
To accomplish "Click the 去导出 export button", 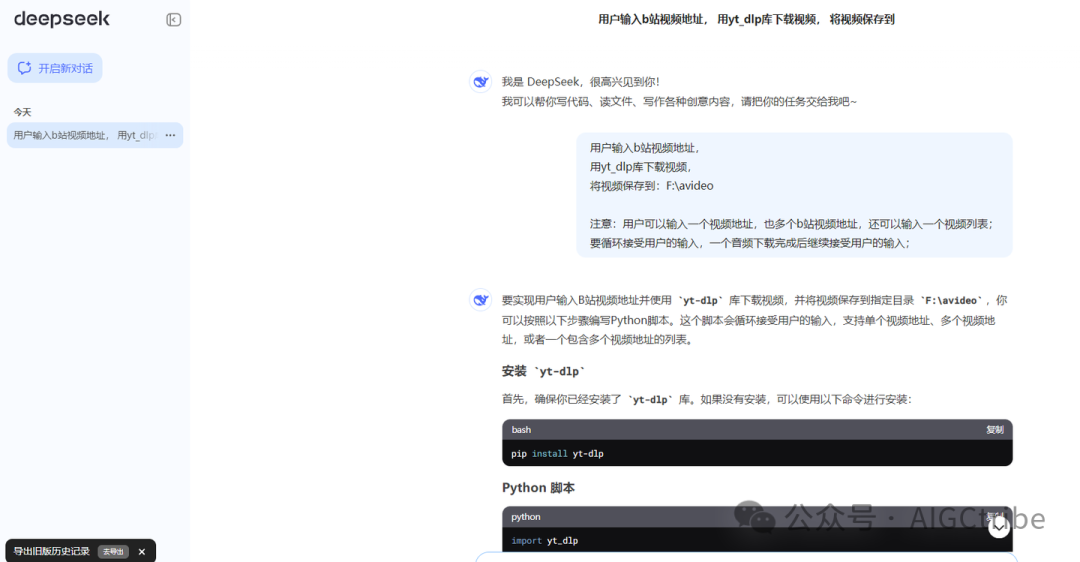I will [113, 552].
